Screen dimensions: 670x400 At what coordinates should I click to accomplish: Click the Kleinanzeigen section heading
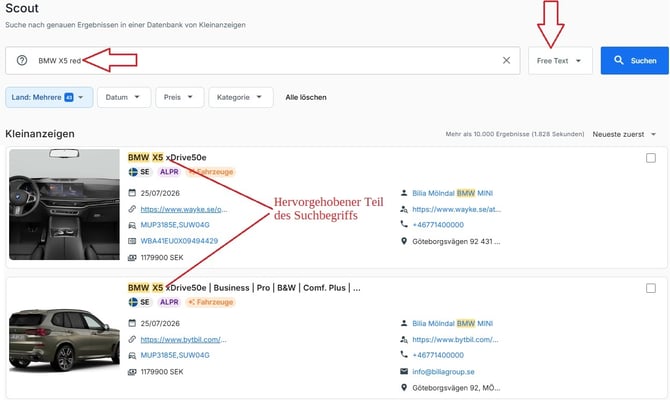(40, 134)
